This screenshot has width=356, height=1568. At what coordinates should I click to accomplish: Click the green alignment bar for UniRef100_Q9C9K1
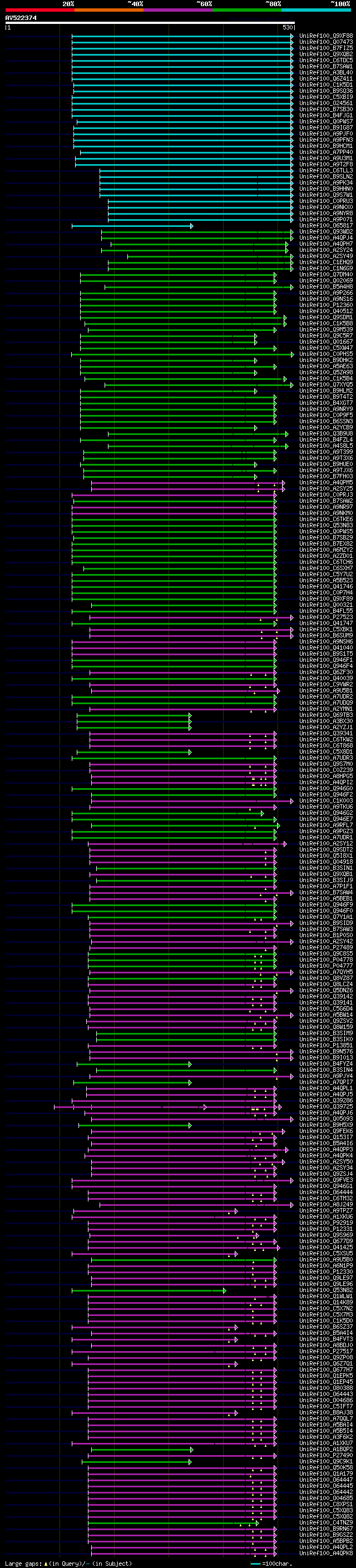point(136,1461)
